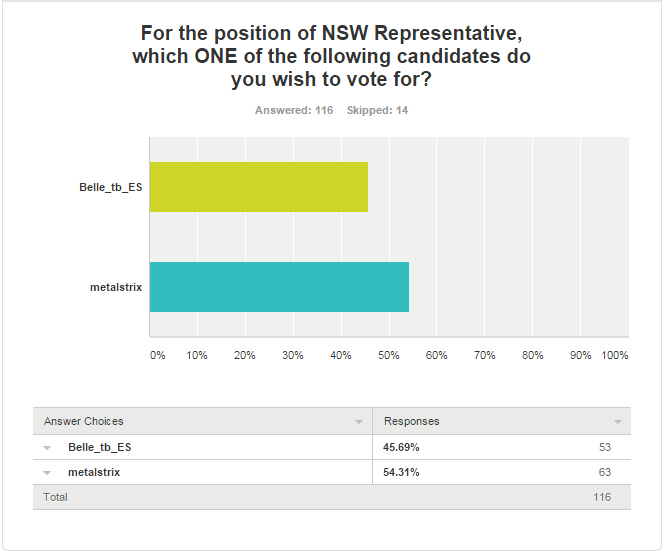The image size is (666, 551).
Task: Click the Answer Choices header
Action: [84, 421]
